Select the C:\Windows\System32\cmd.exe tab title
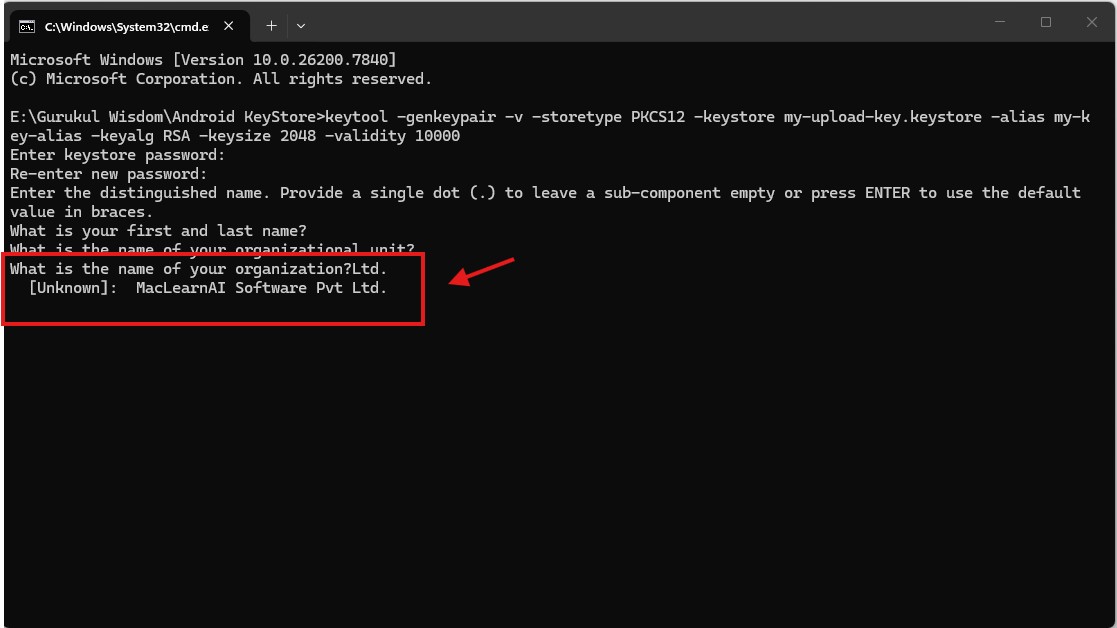Screen dimensions: 1117x628 pos(126,27)
